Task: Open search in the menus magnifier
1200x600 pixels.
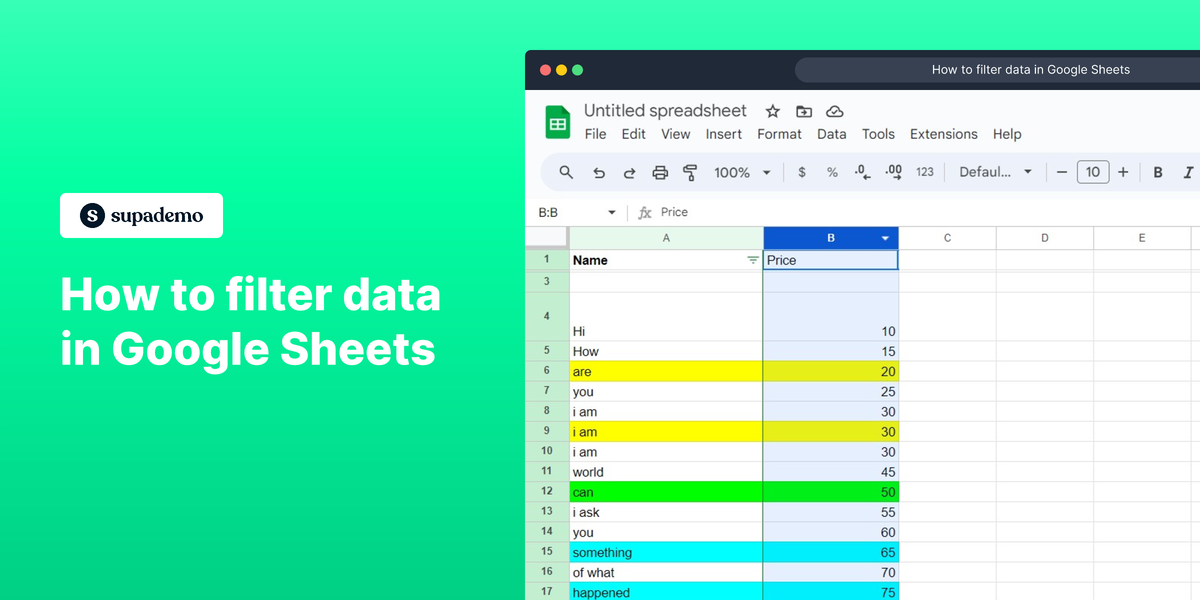Action: click(566, 172)
